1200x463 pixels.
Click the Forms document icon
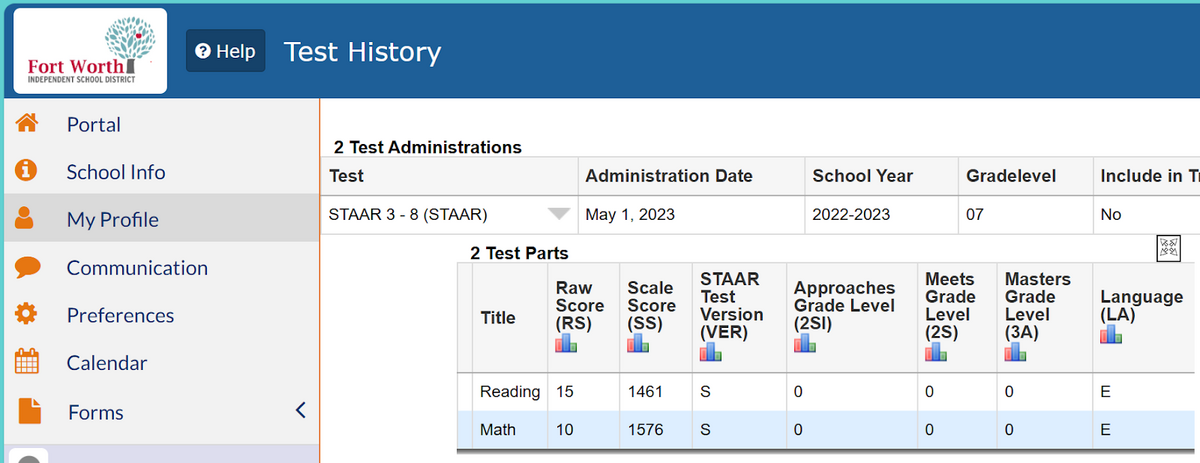tap(29, 411)
